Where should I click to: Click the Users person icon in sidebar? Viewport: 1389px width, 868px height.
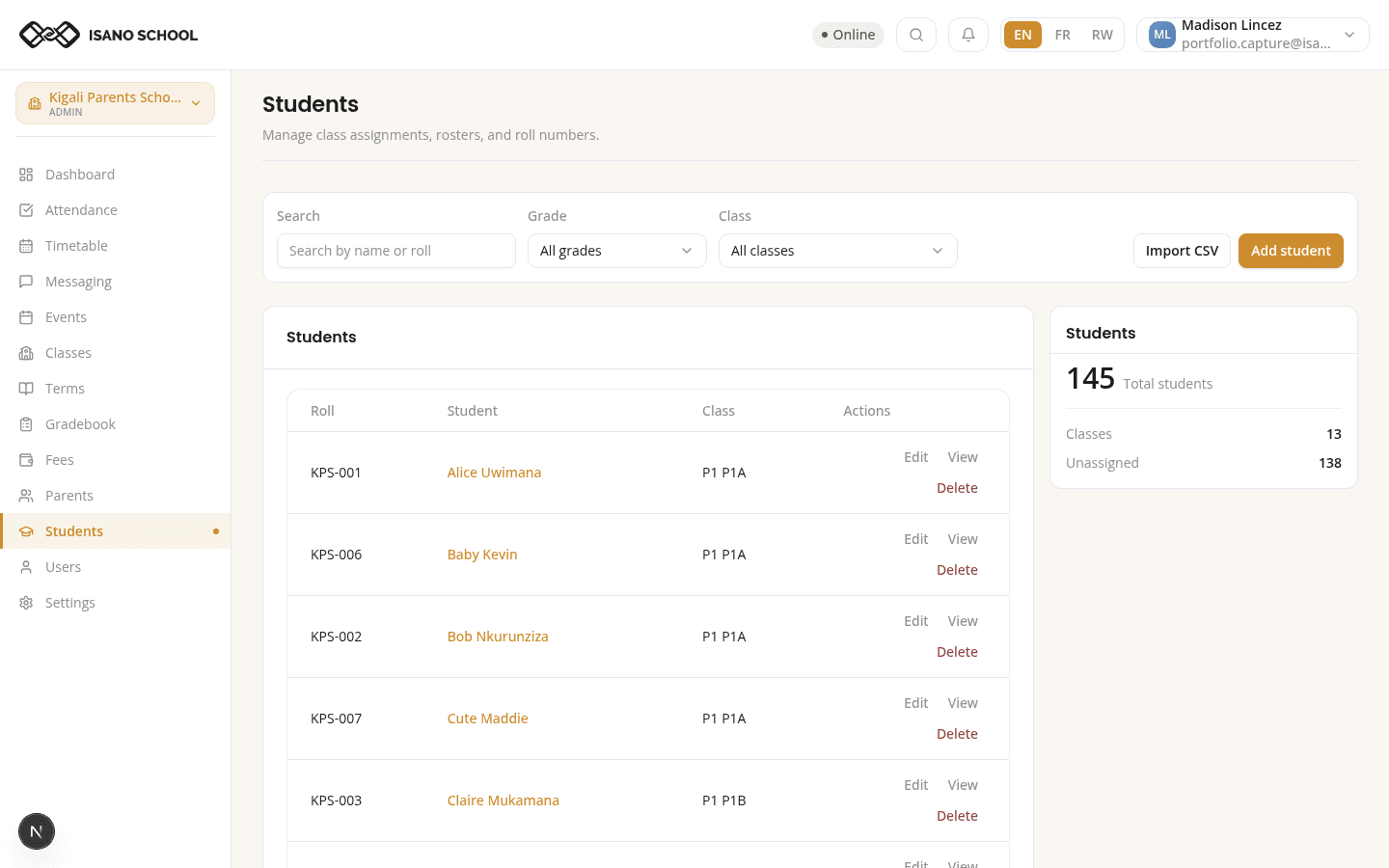(x=26, y=567)
